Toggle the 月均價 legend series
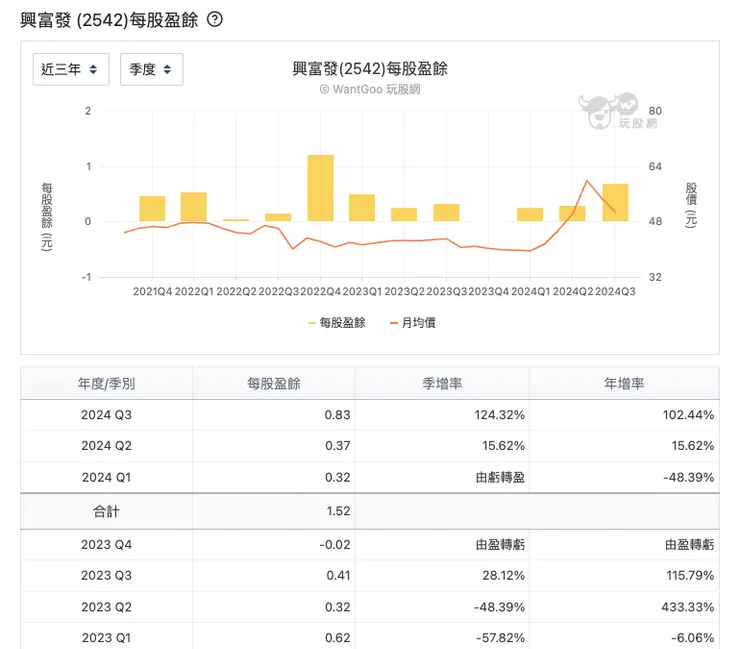 [x=413, y=323]
